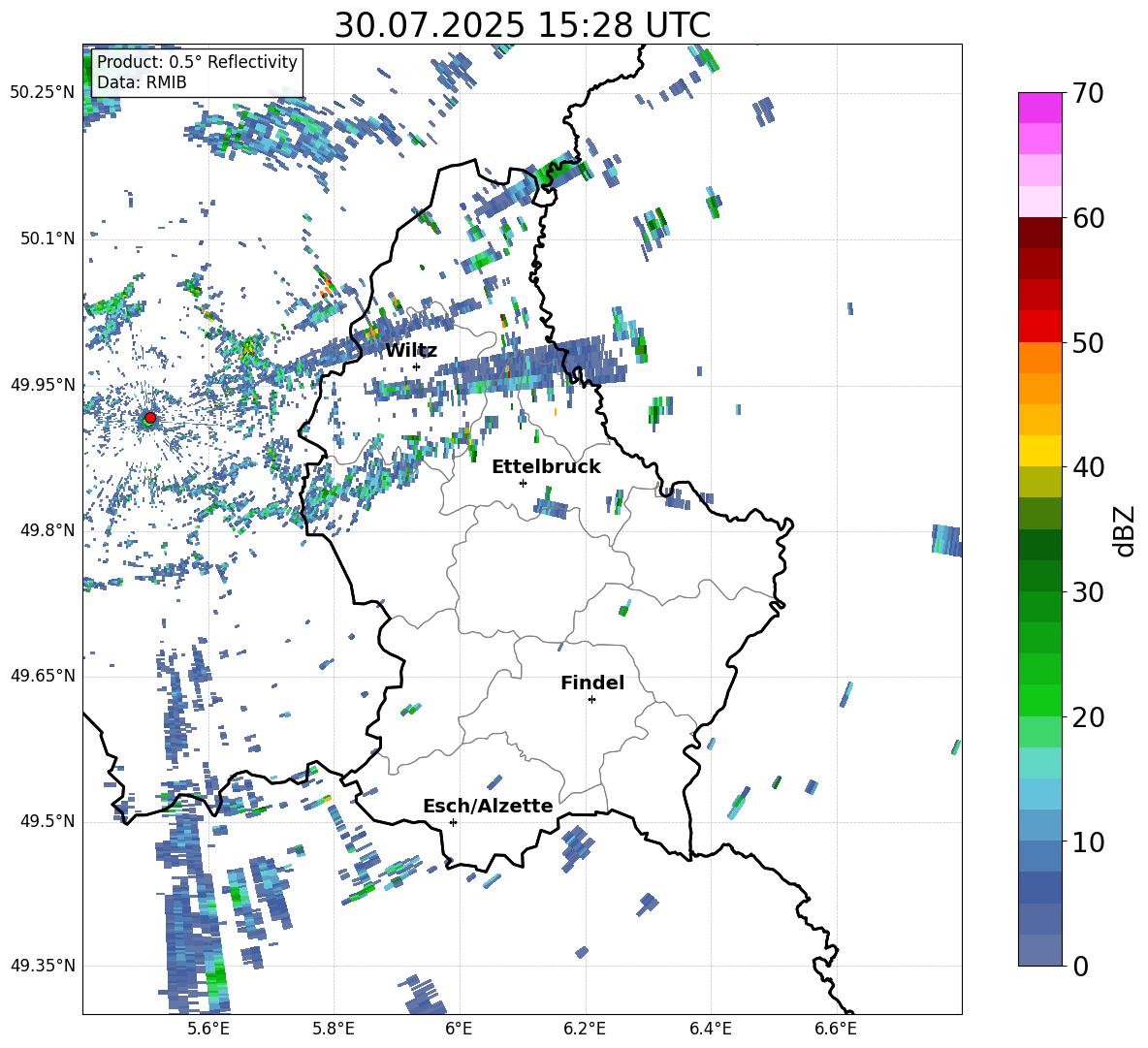The height and width of the screenshot is (1048, 1148).
Task: Click the 49.35°N latitude label
Action: pos(43,966)
